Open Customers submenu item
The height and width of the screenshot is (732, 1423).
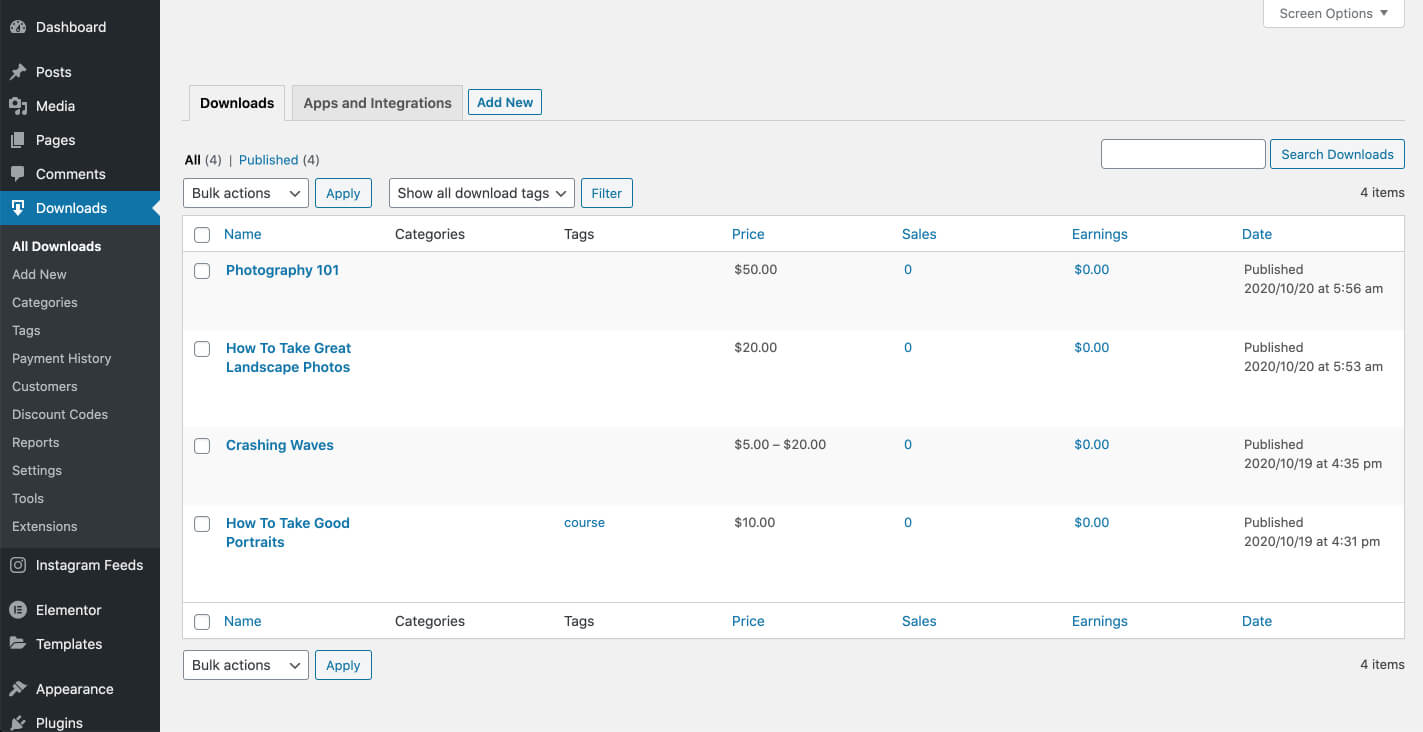pos(44,386)
